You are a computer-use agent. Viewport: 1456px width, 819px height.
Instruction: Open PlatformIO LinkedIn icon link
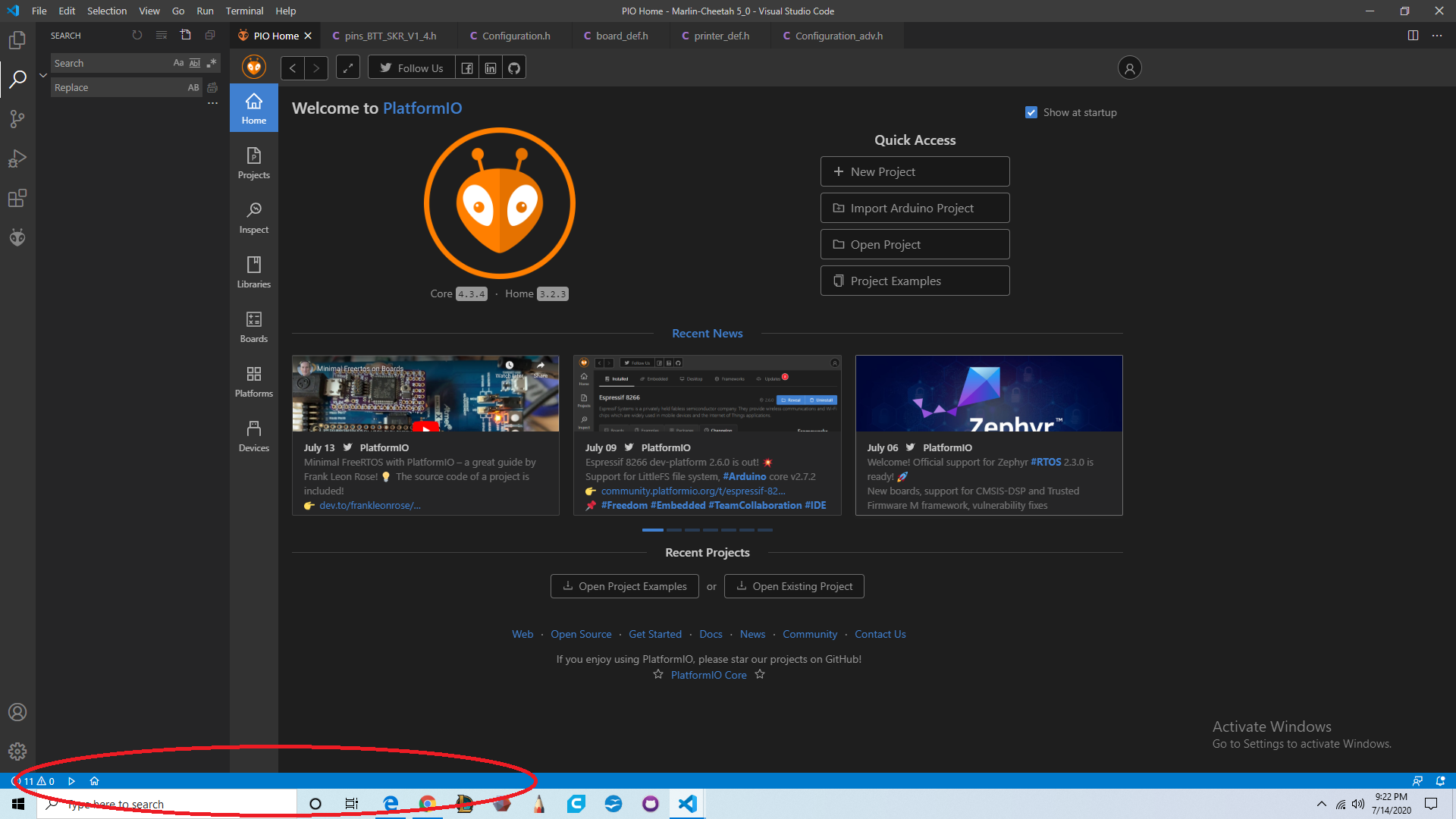[x=491, y=68]
